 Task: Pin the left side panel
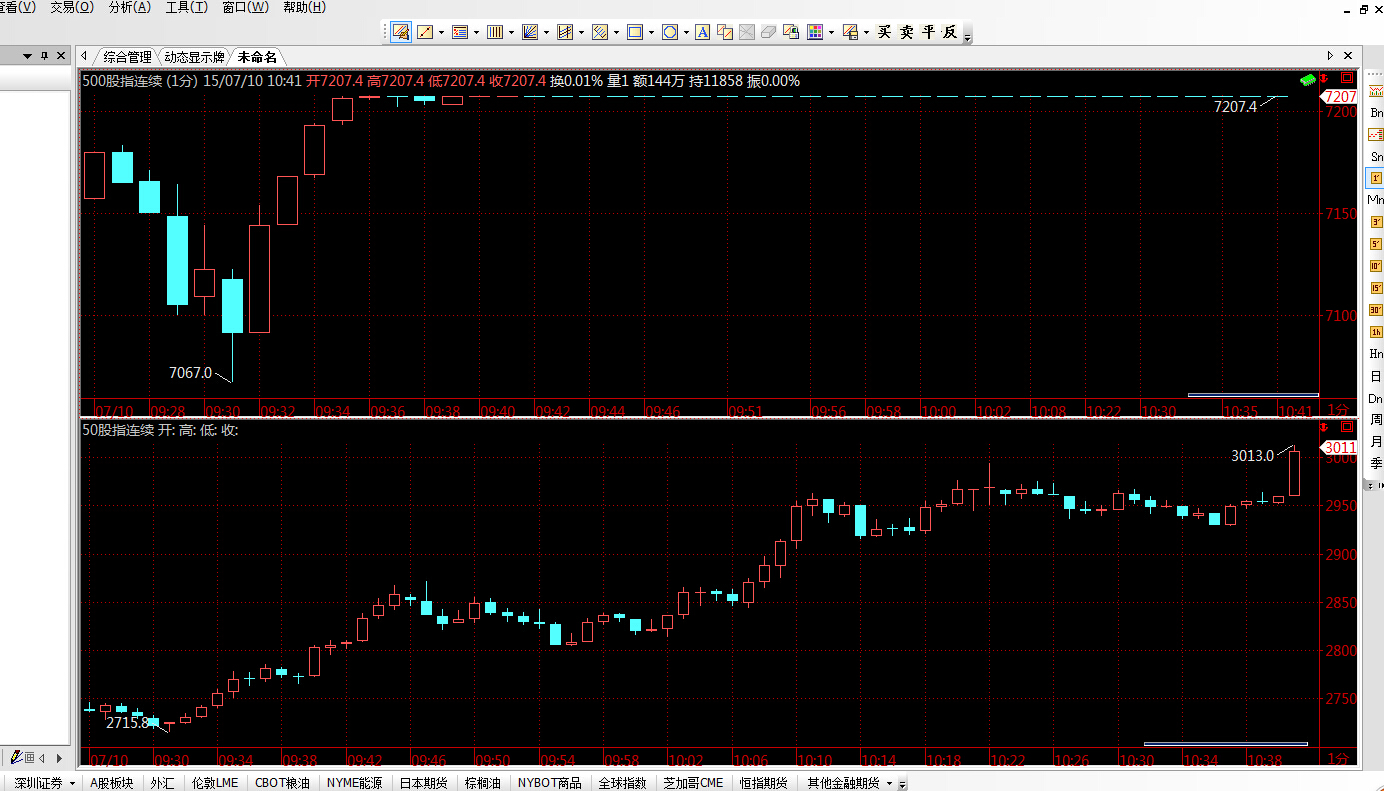[45, 56]
